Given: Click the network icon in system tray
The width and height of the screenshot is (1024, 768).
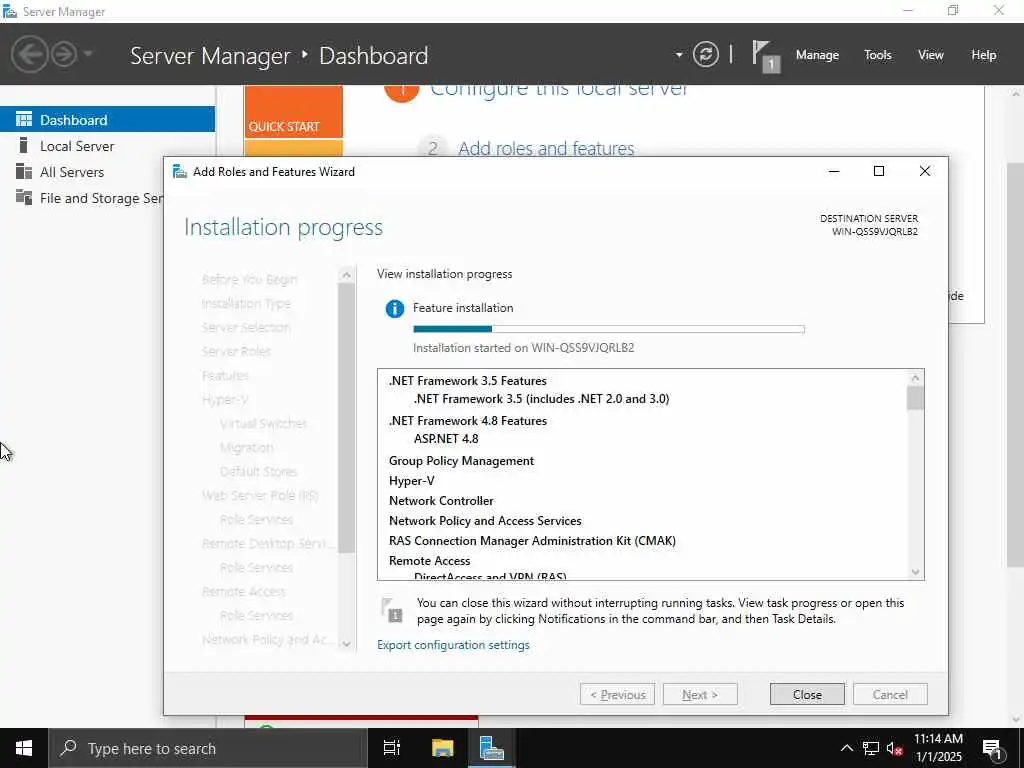Looking at the screenshot, I should pyautogui.click(x=871, y=748).
